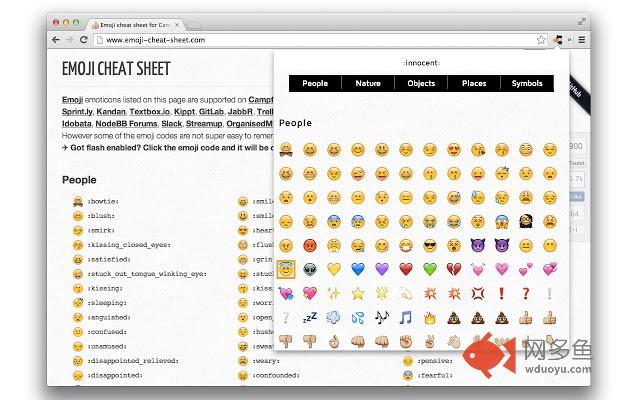Image resolution: width=640 pixels, height=400 pixels.
Task: Open the GitLab link
Action: point(211,111)
